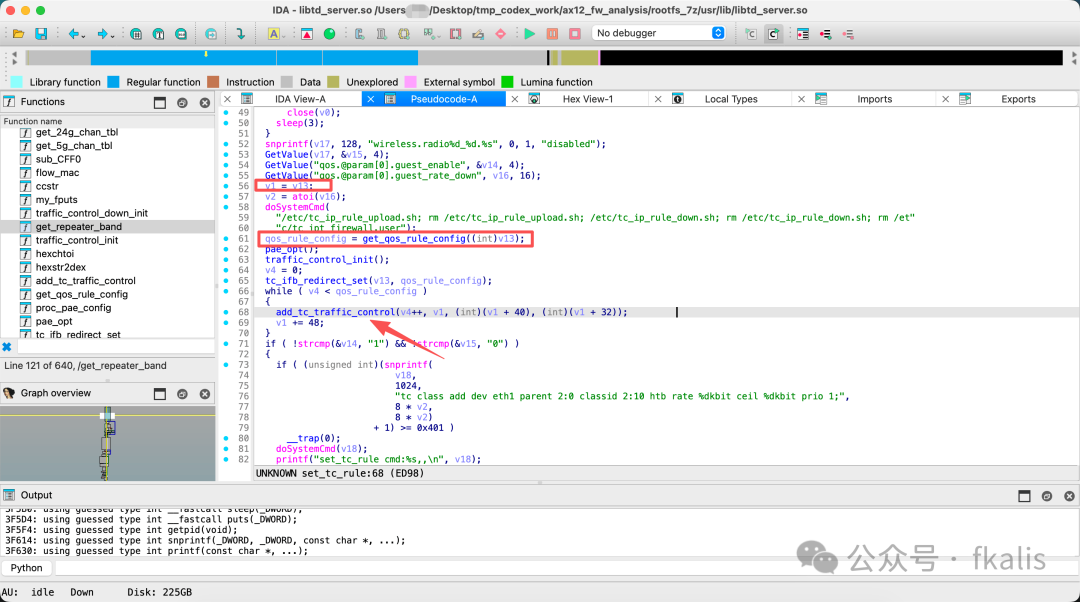
Task: Click the Python console language button
Action: click(x=26, y=568)
